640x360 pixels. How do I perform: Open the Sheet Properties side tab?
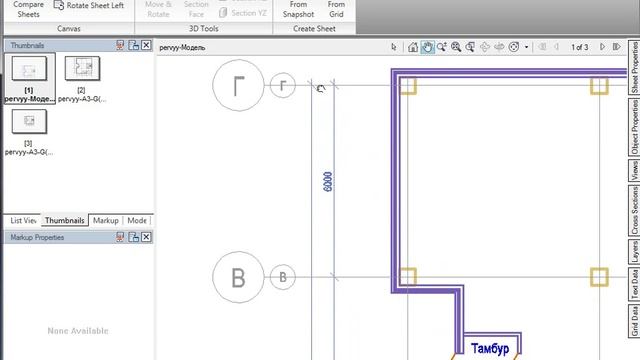coord(634,68)
